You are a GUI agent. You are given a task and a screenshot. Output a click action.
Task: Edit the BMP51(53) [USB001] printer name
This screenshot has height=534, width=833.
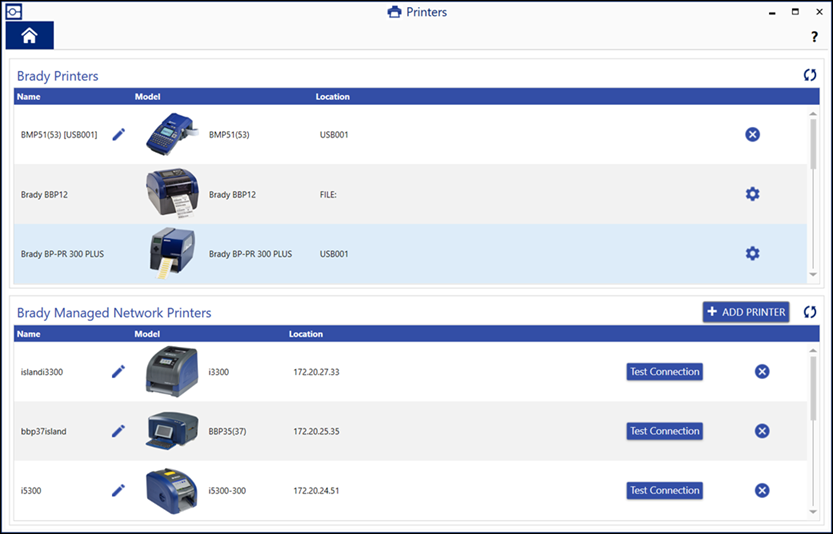click(x=119, y=134)
